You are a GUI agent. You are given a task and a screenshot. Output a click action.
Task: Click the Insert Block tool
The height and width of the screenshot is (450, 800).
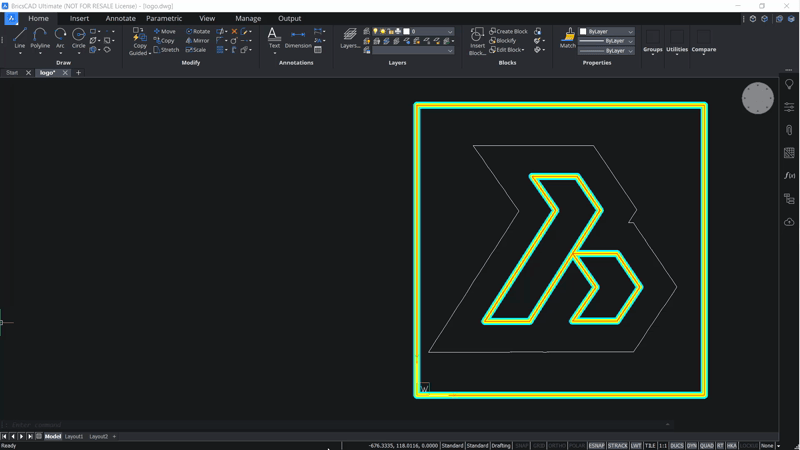coord(477,41)
